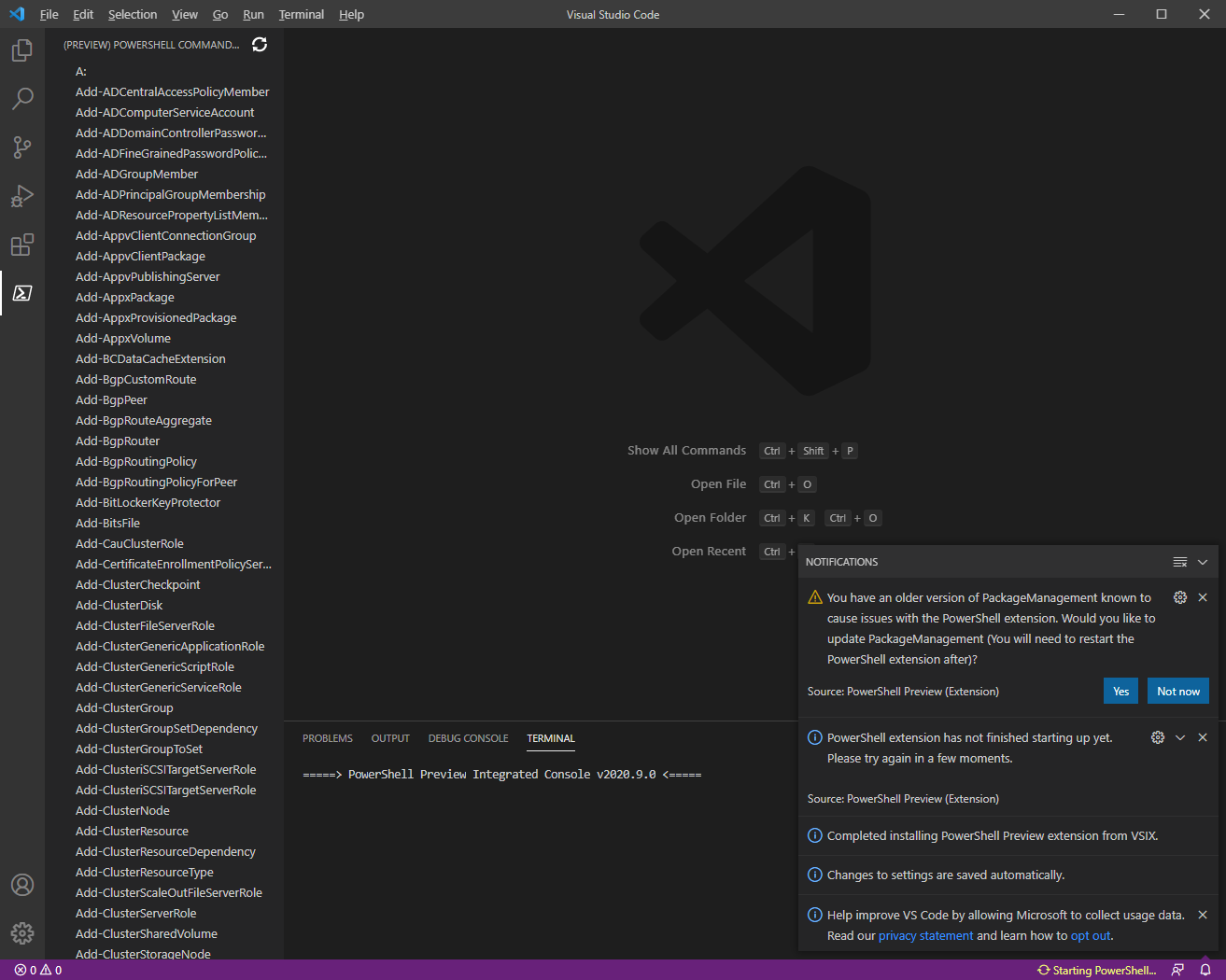1226x980 pixels.
Task: Open gear options on PowerShell startup notification
Action: click(1158, 737)
